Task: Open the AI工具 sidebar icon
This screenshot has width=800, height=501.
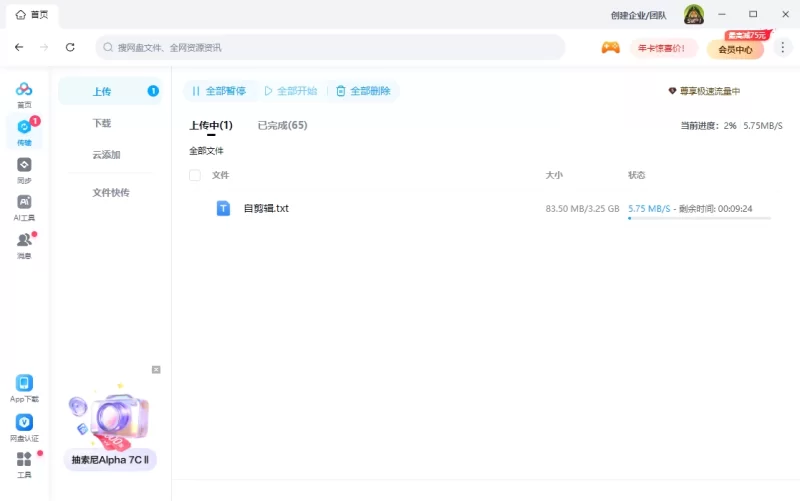Action: (x=24, y=208)
